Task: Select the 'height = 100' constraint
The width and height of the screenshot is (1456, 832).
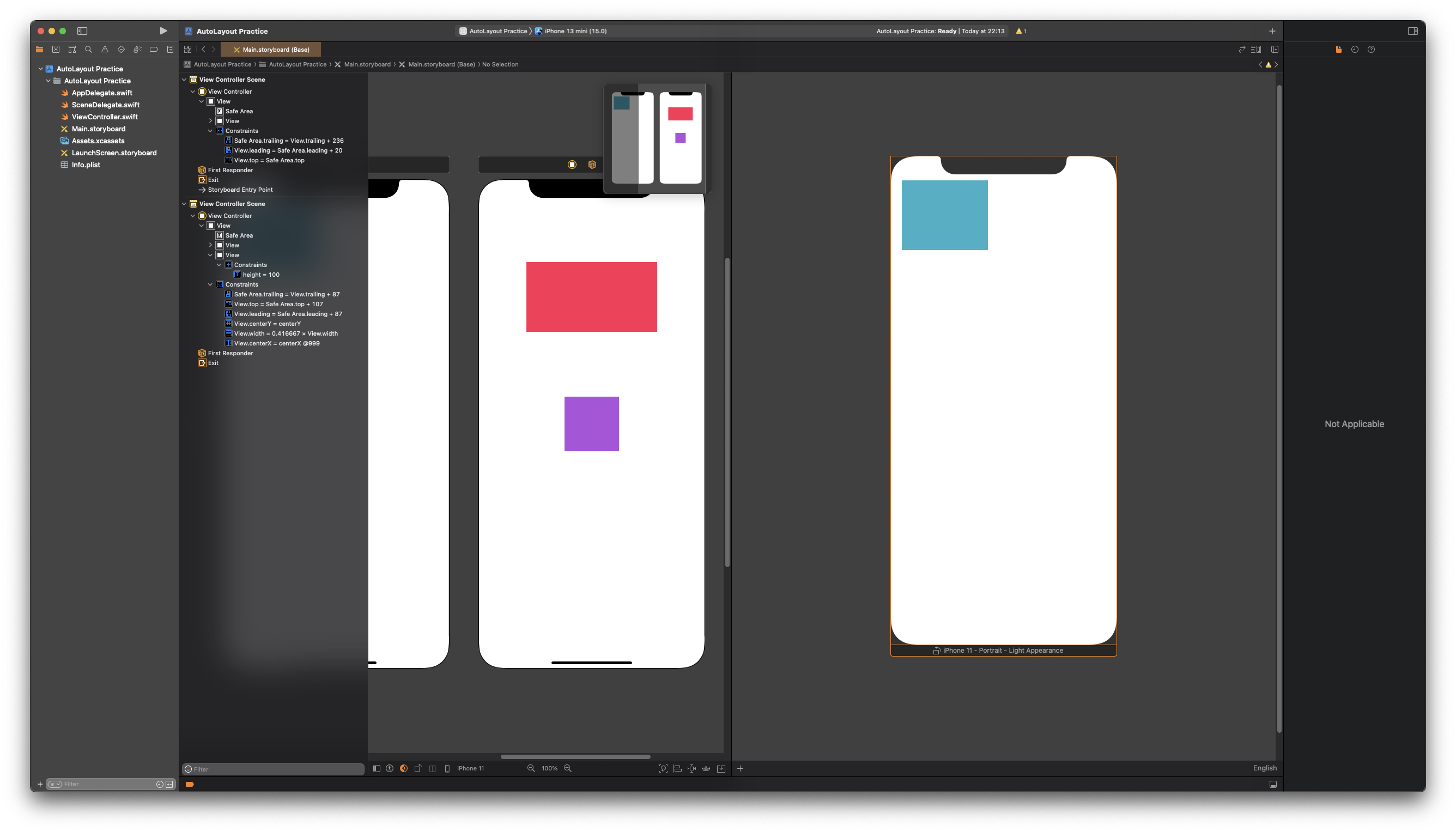Action: point(260,275)
